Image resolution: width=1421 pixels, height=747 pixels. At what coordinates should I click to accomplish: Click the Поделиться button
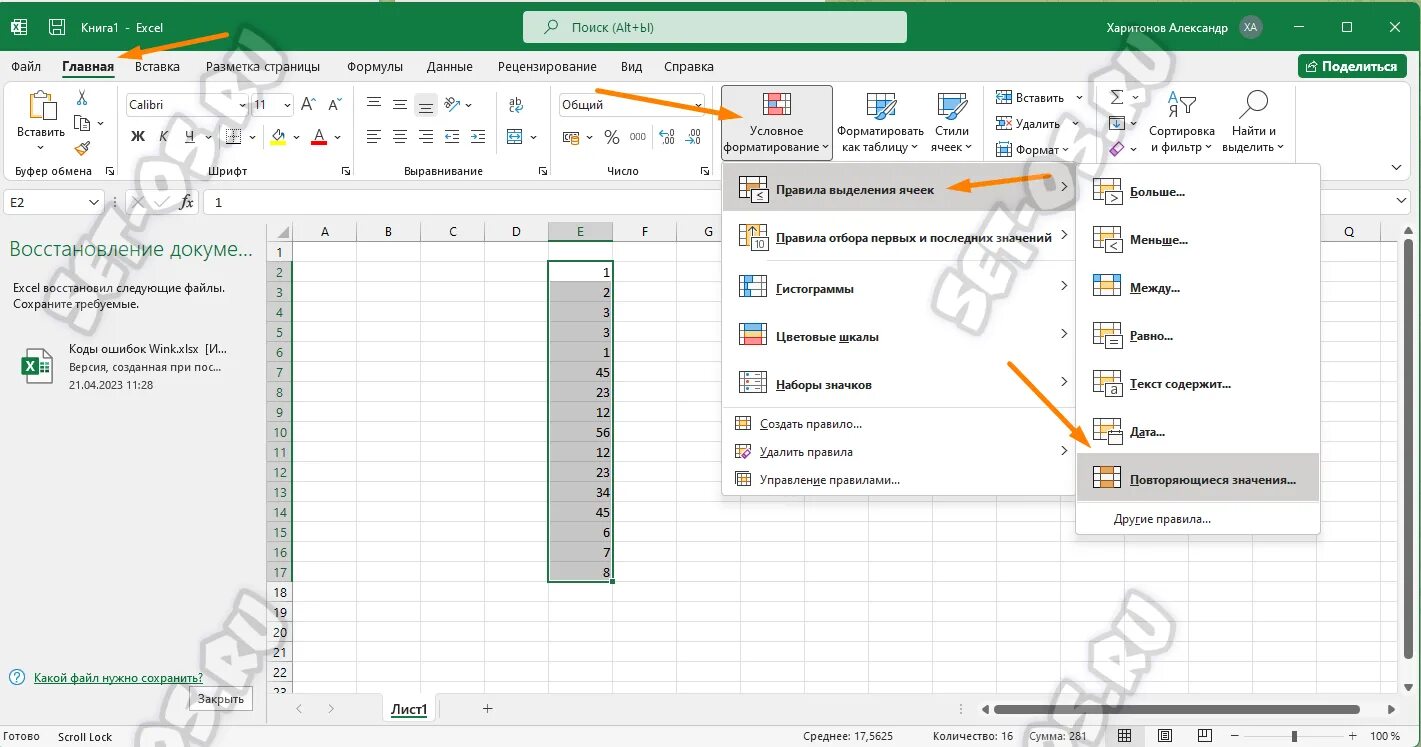click(1351, 66)
